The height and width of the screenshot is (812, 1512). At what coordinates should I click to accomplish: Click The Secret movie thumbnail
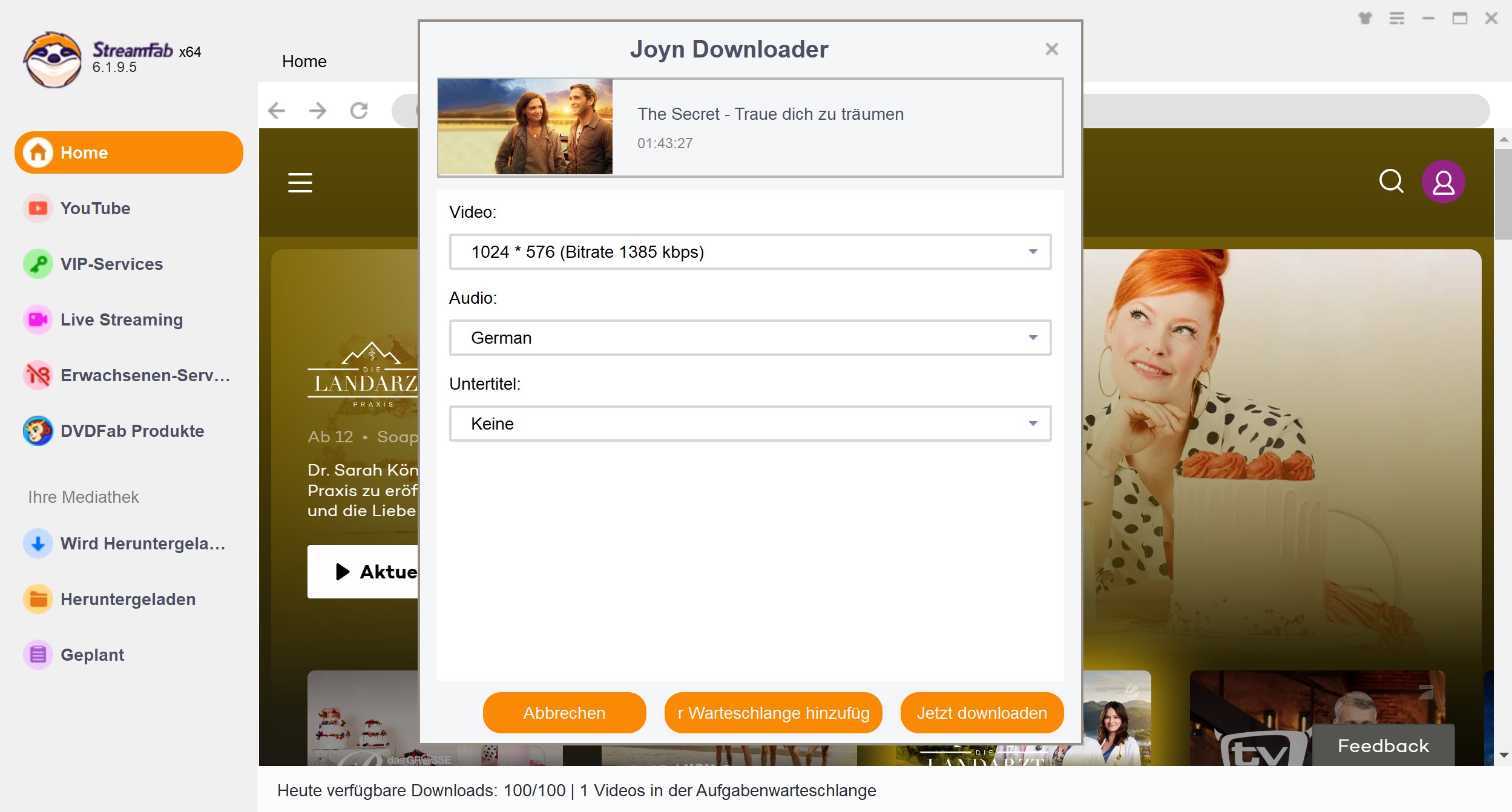click(x=525, y=126)
